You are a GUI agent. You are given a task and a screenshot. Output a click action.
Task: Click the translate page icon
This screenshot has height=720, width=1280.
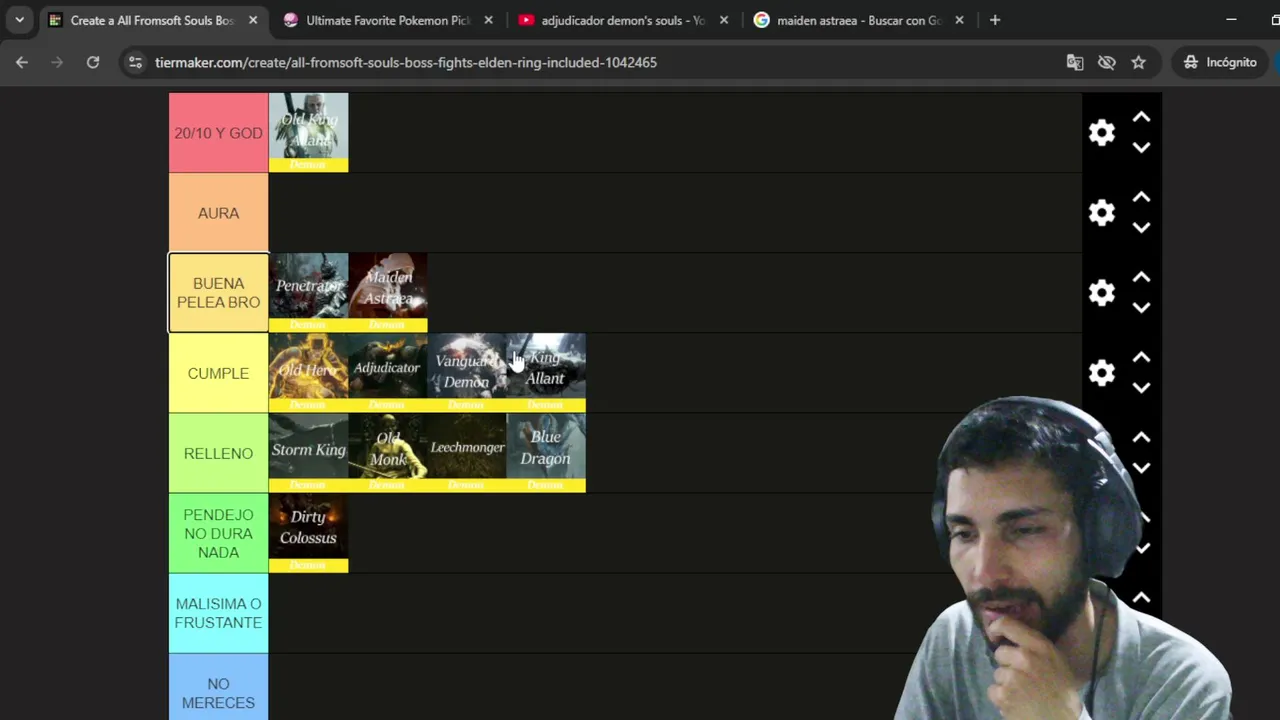coord(1075,62)
